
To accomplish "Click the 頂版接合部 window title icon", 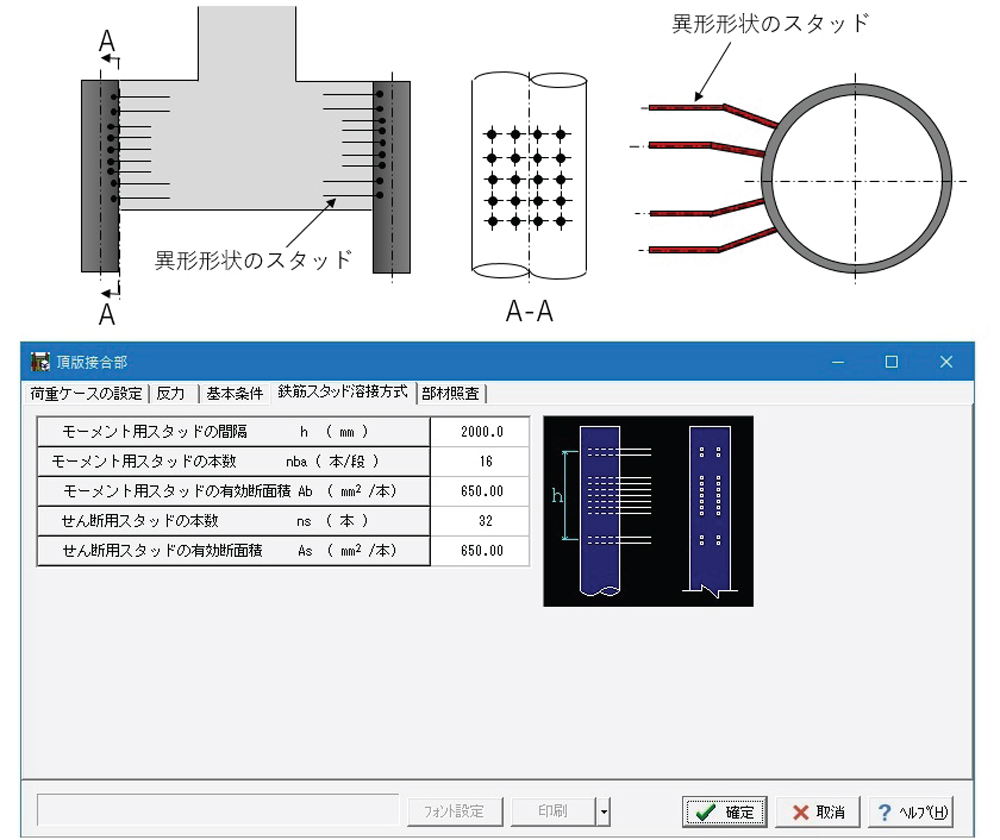I will point(40,362).
